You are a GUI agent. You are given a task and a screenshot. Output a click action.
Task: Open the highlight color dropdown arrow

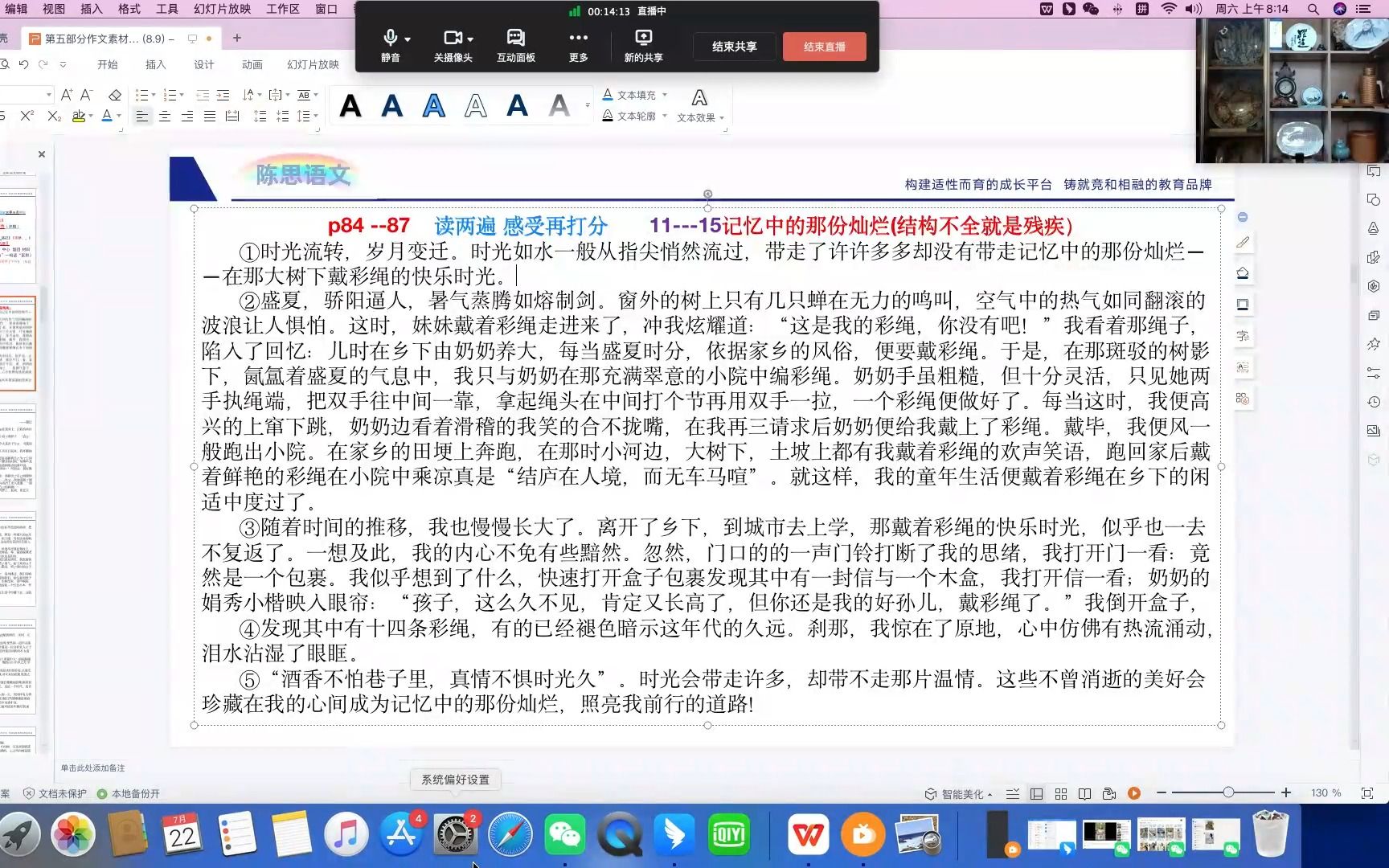[x=91, y=117]
